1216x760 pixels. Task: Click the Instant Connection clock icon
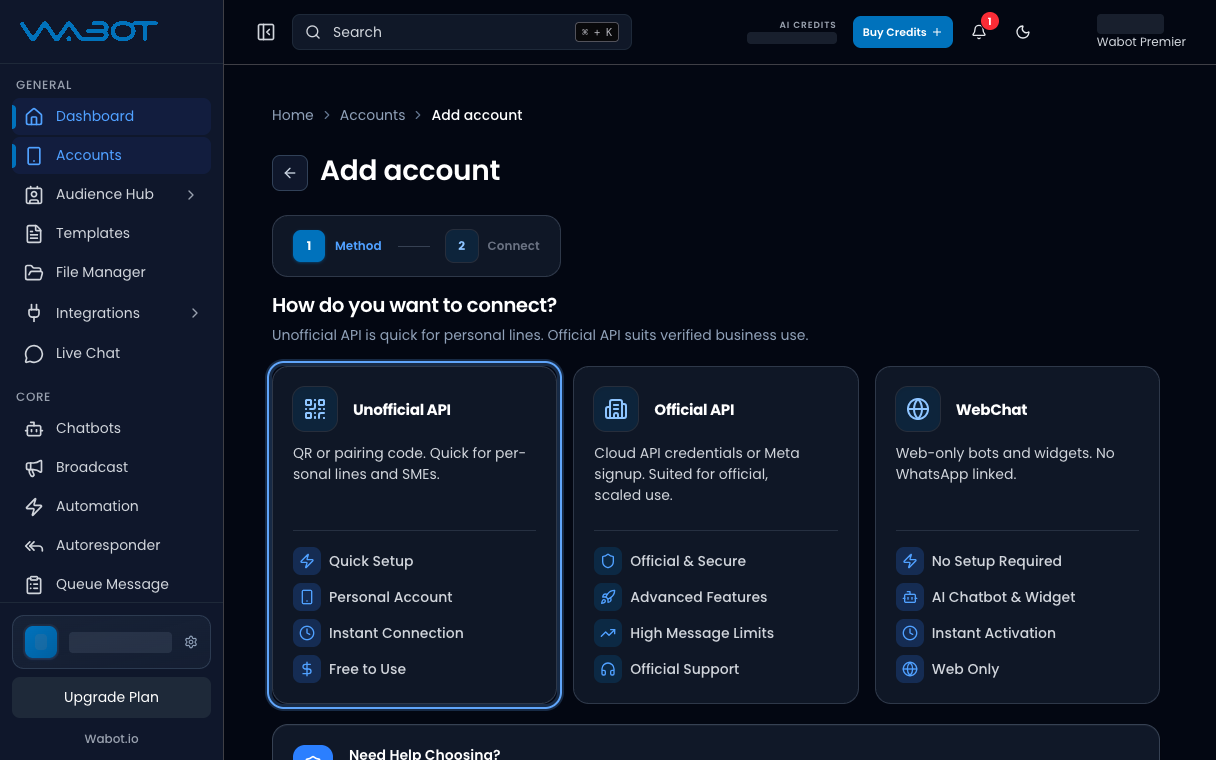coord(307,633)
